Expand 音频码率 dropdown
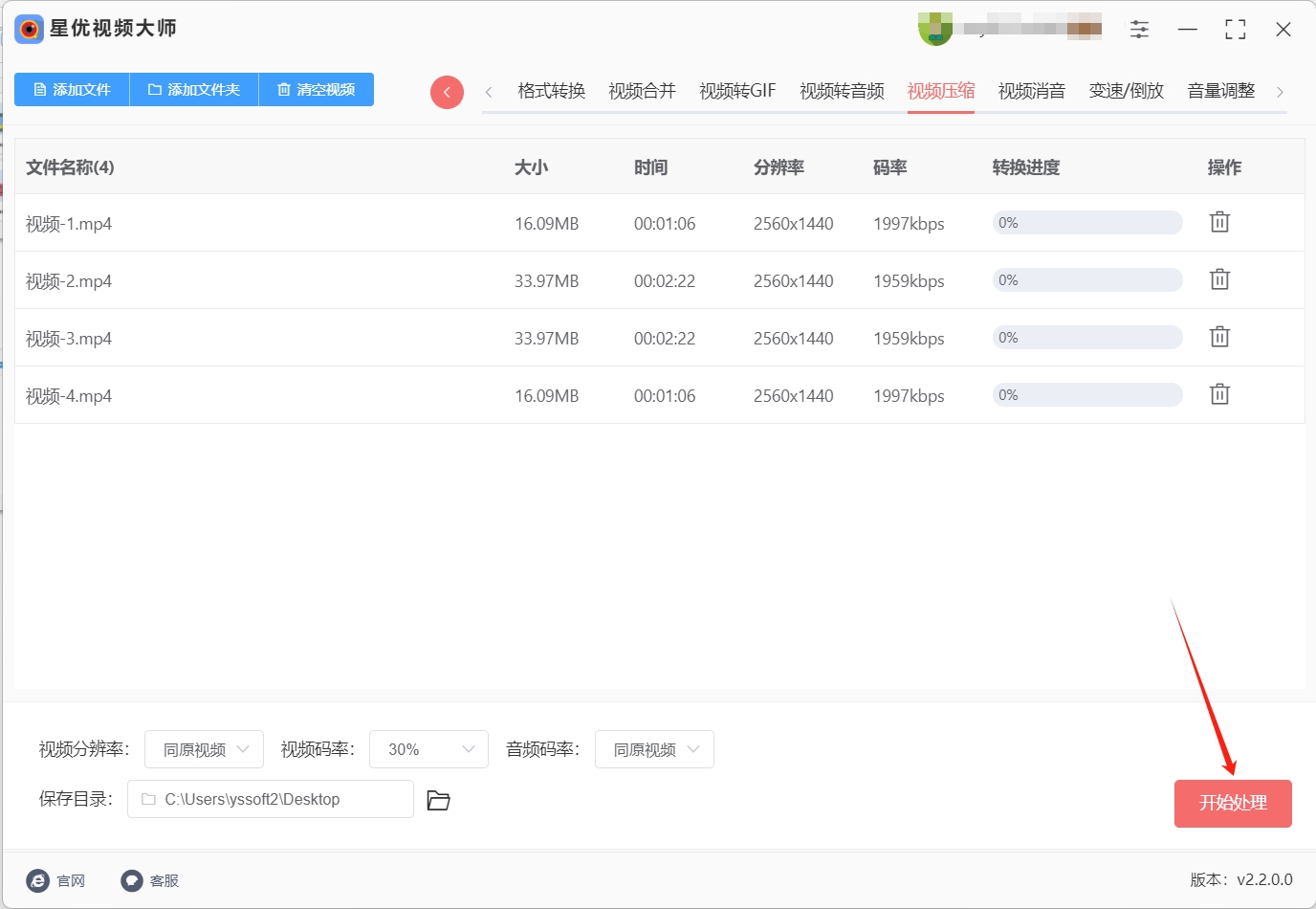1316x909 pixels. point(654,749)
